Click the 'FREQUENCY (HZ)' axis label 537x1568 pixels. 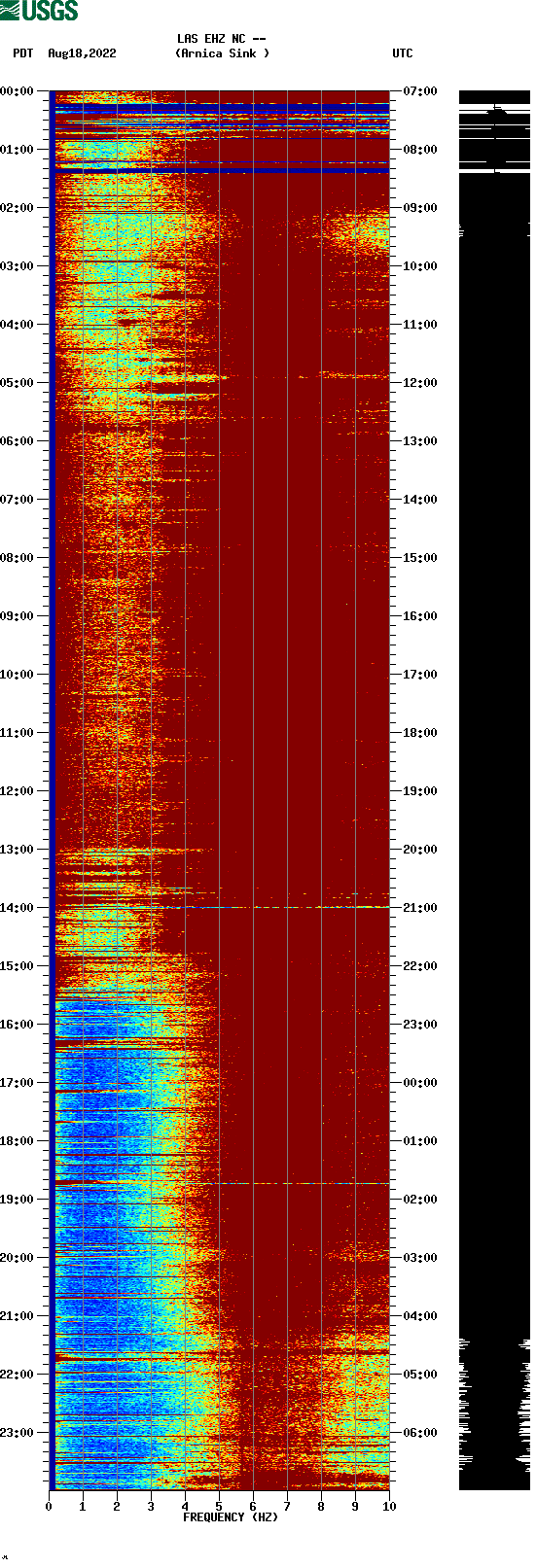231,1517
